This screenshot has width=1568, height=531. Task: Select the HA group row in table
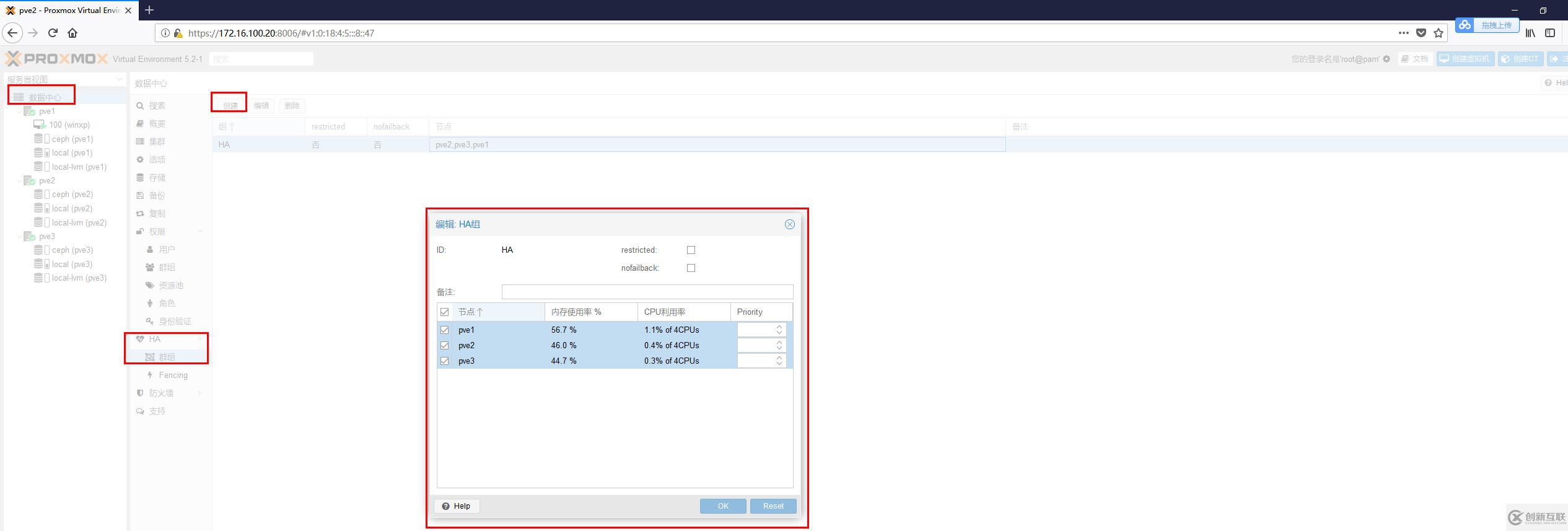(890, 145)
